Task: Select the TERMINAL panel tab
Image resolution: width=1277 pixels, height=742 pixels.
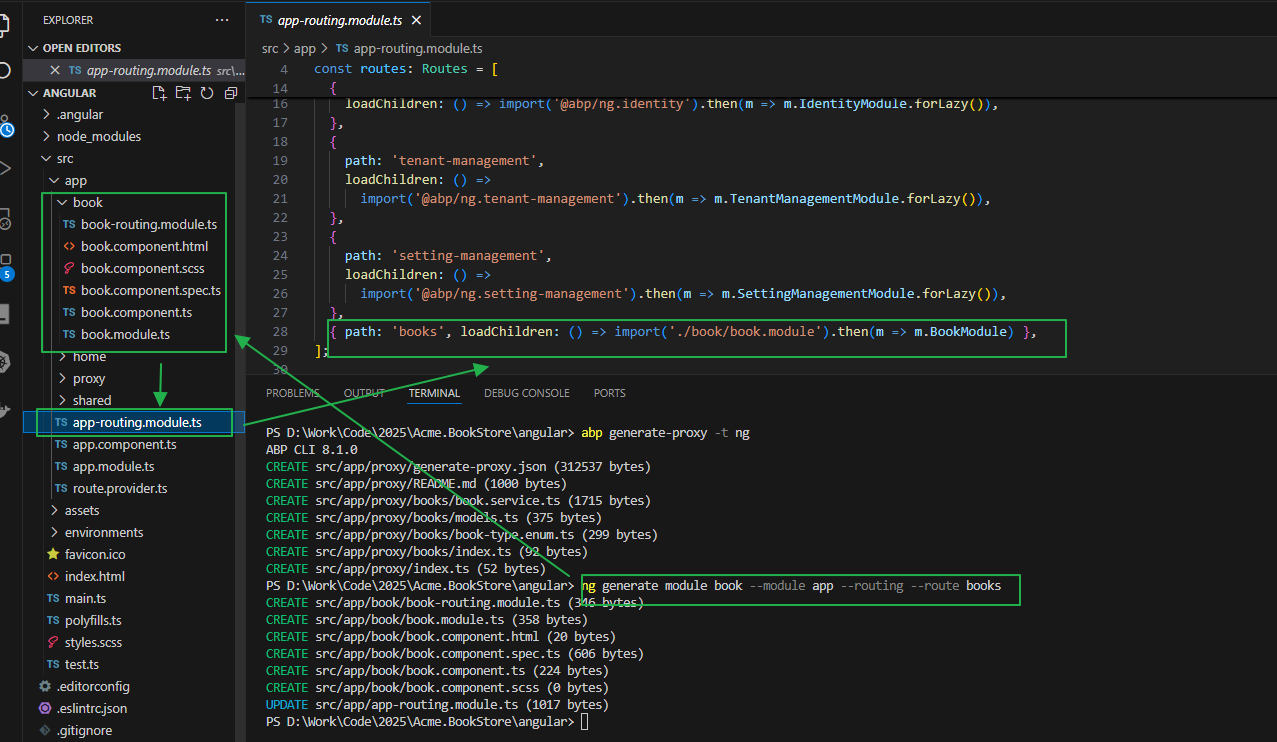Action: tap(434, 394)
